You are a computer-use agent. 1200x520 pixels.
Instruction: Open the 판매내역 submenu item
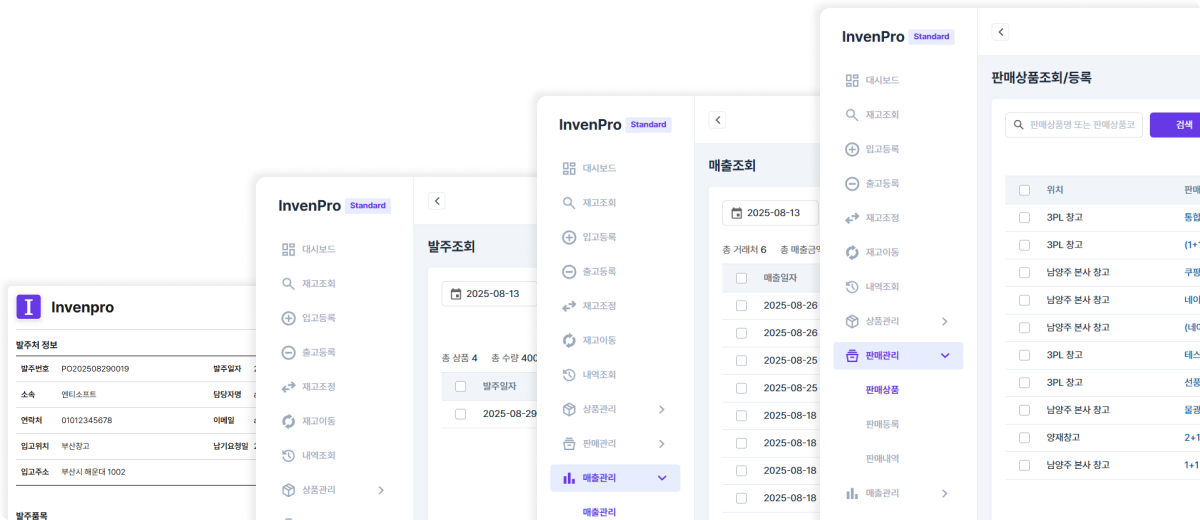coord(882,458)
